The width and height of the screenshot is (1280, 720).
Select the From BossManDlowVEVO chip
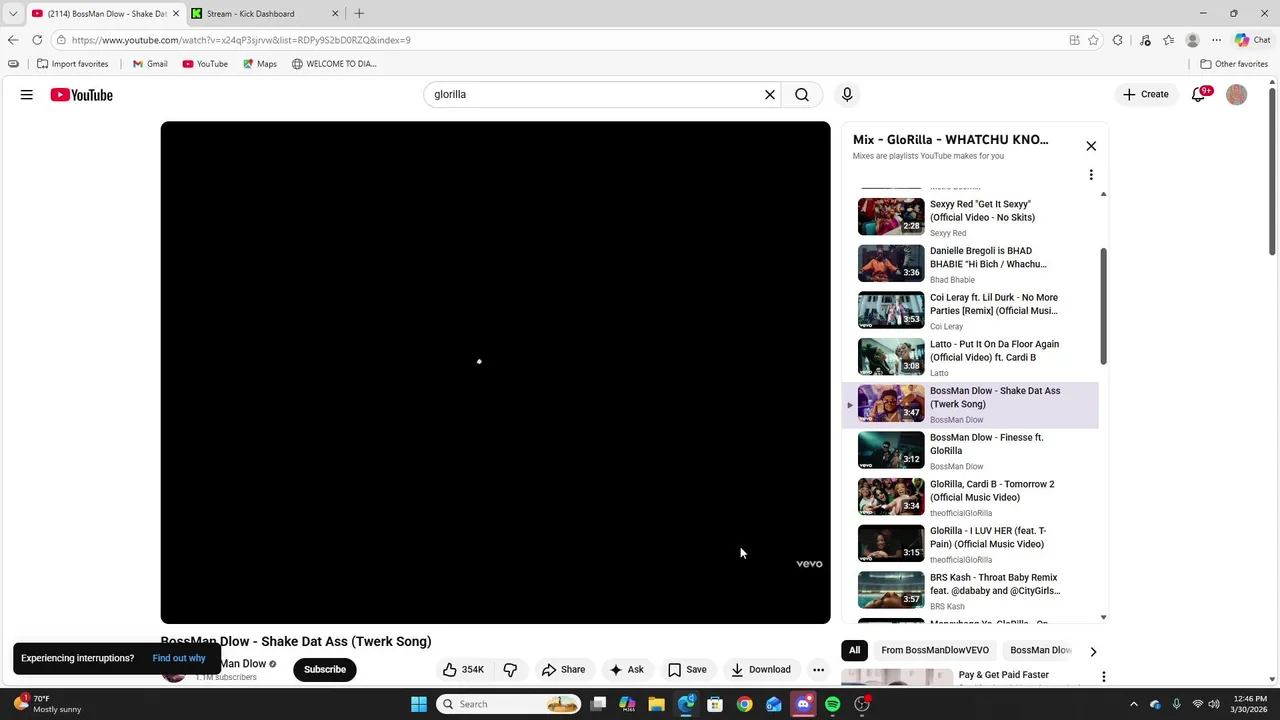tap(935, 651)
